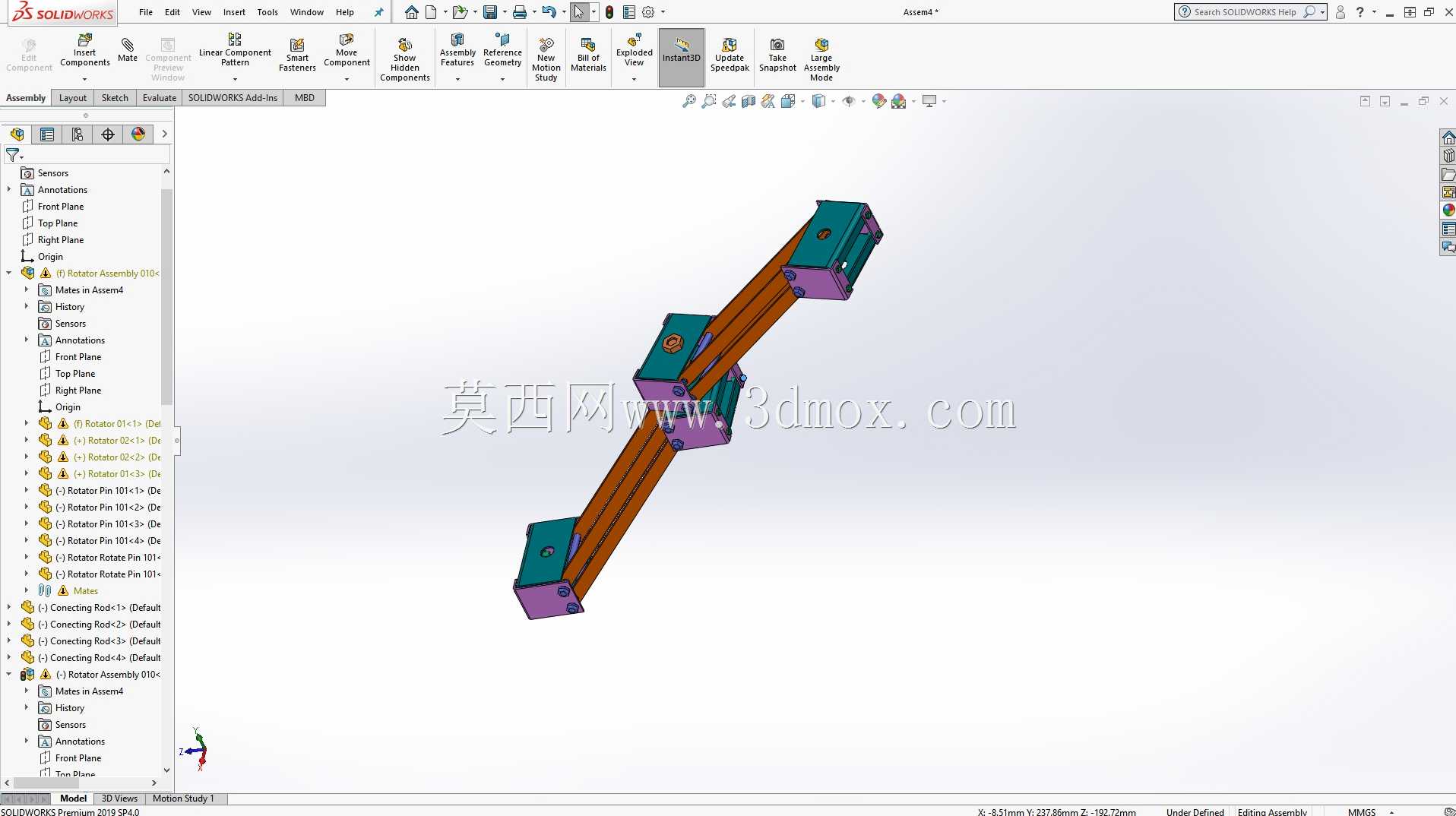
Task: Select the Move Component tool
Action: 347,50
